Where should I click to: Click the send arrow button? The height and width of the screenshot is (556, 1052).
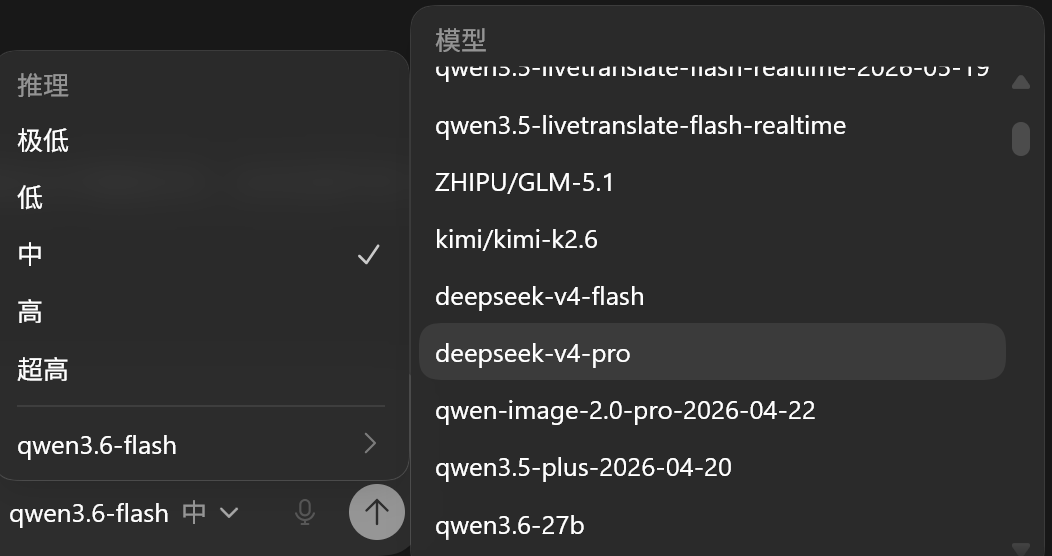pos(376,512)
